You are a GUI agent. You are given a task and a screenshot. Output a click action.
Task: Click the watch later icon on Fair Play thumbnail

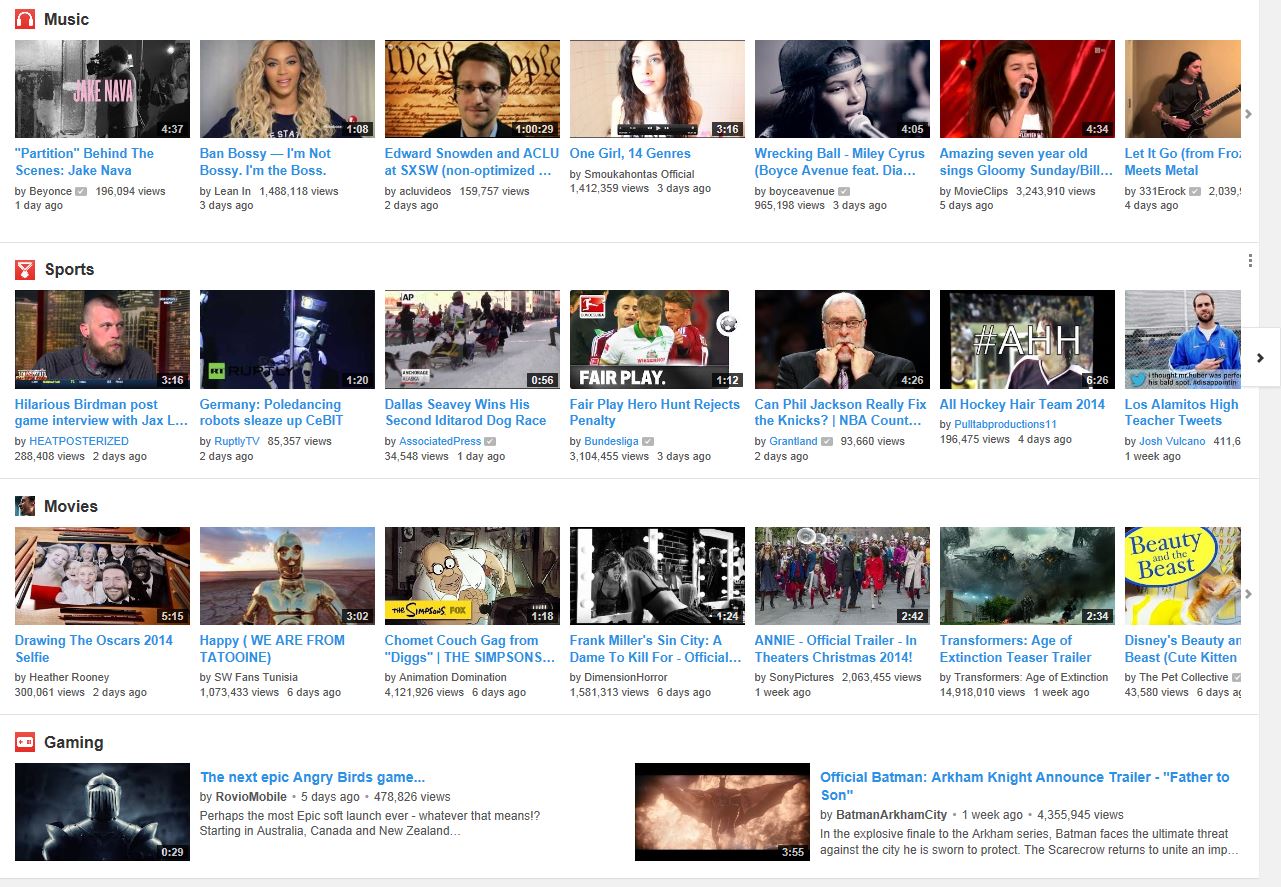coord(728,323)
